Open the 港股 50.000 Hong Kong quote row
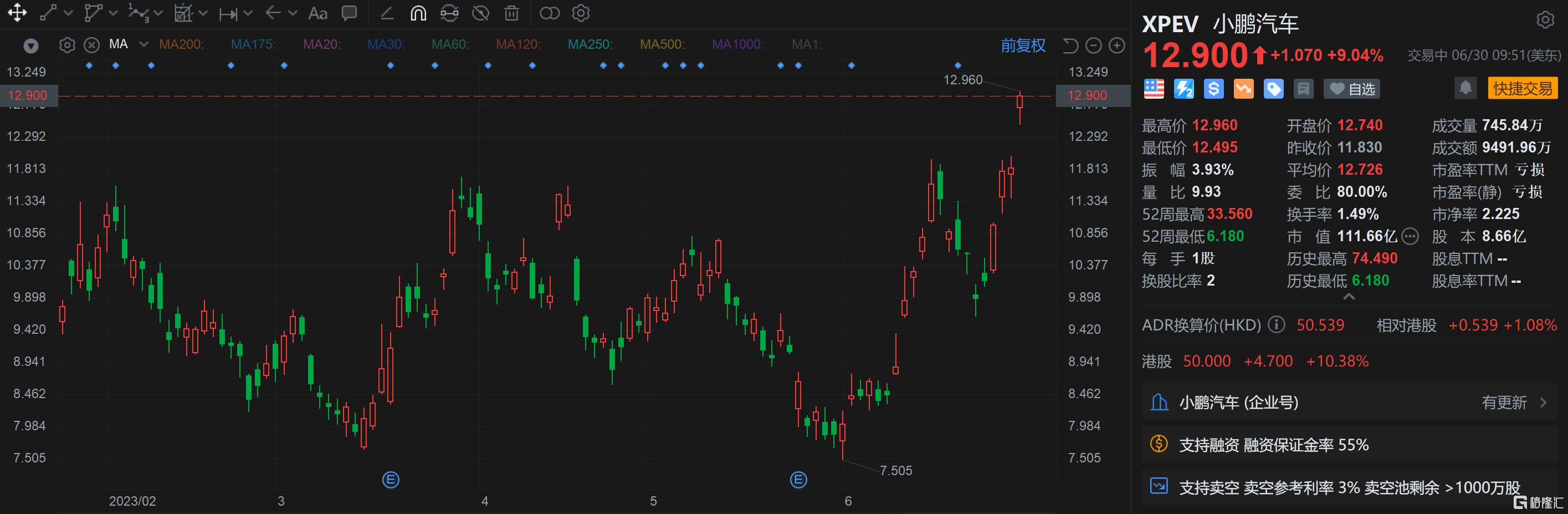 coord(1349,361)
